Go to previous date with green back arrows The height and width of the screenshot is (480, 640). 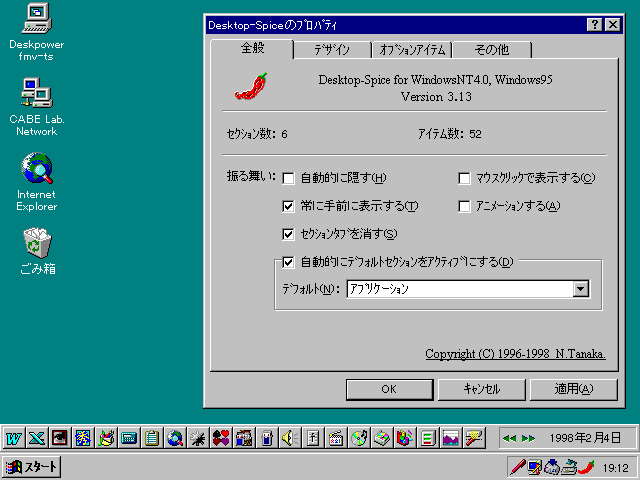point(509,438)
